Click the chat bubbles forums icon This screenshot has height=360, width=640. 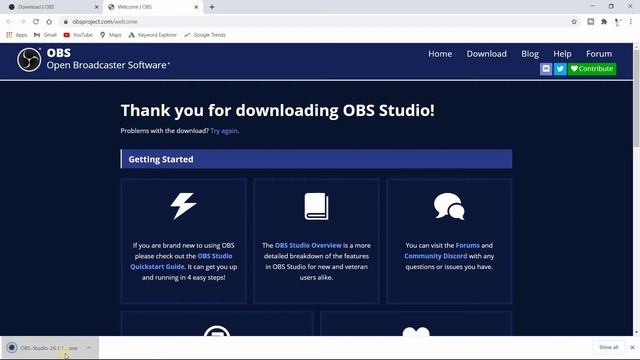(449, 206)
